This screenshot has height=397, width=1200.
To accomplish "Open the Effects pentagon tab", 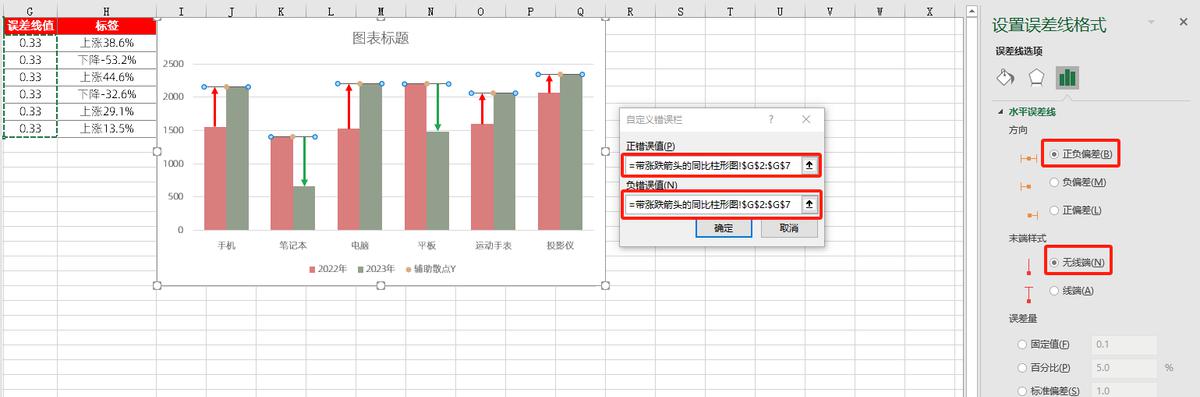I will (x=1037, y=77).
